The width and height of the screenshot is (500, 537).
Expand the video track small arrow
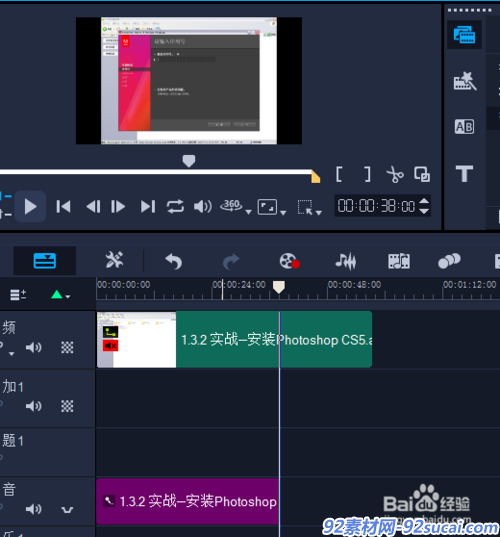coord(12,354)
